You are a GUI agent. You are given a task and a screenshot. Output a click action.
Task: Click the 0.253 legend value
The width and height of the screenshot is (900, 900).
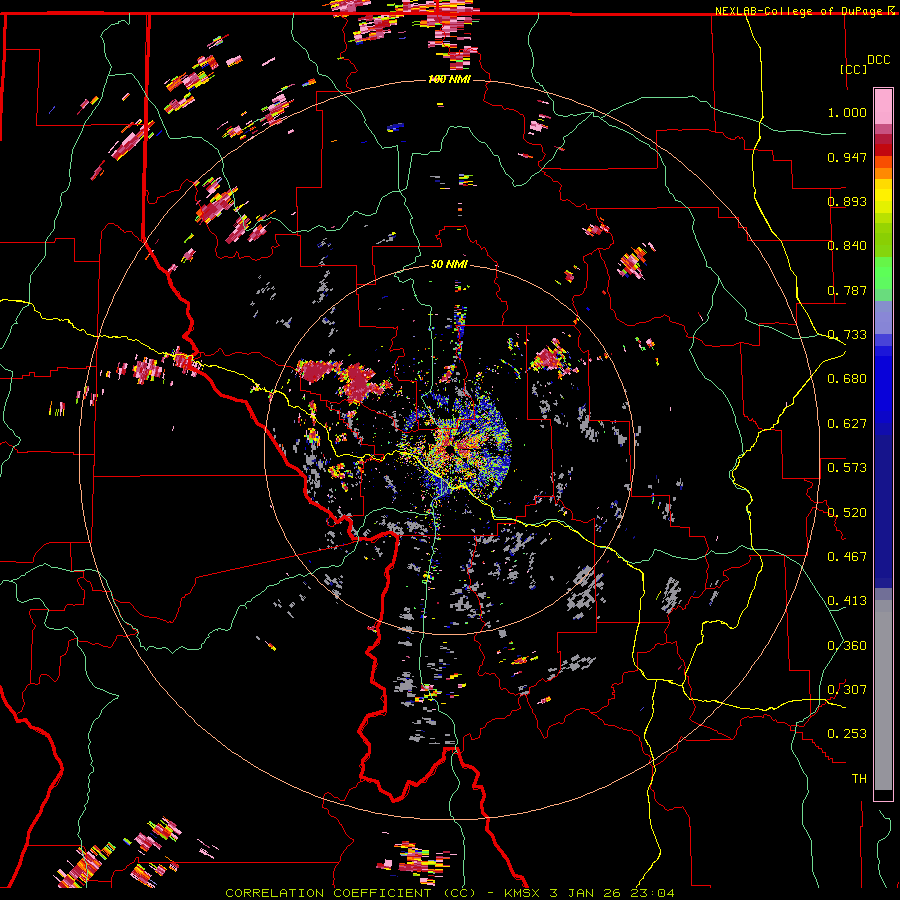(847, 734)
